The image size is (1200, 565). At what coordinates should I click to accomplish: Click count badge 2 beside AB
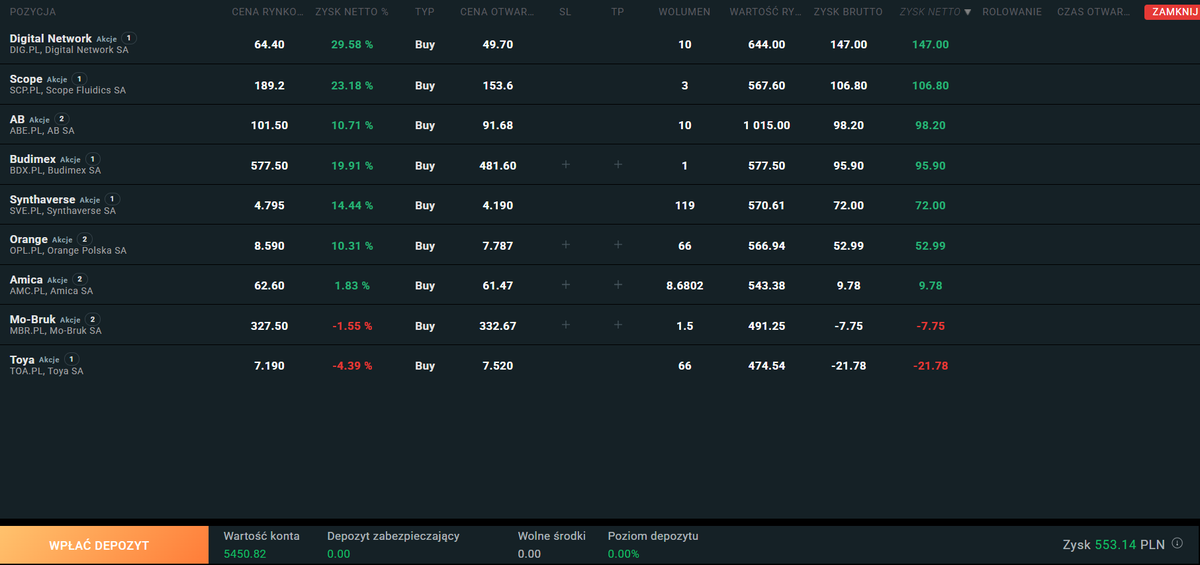[x=60, y=119]
